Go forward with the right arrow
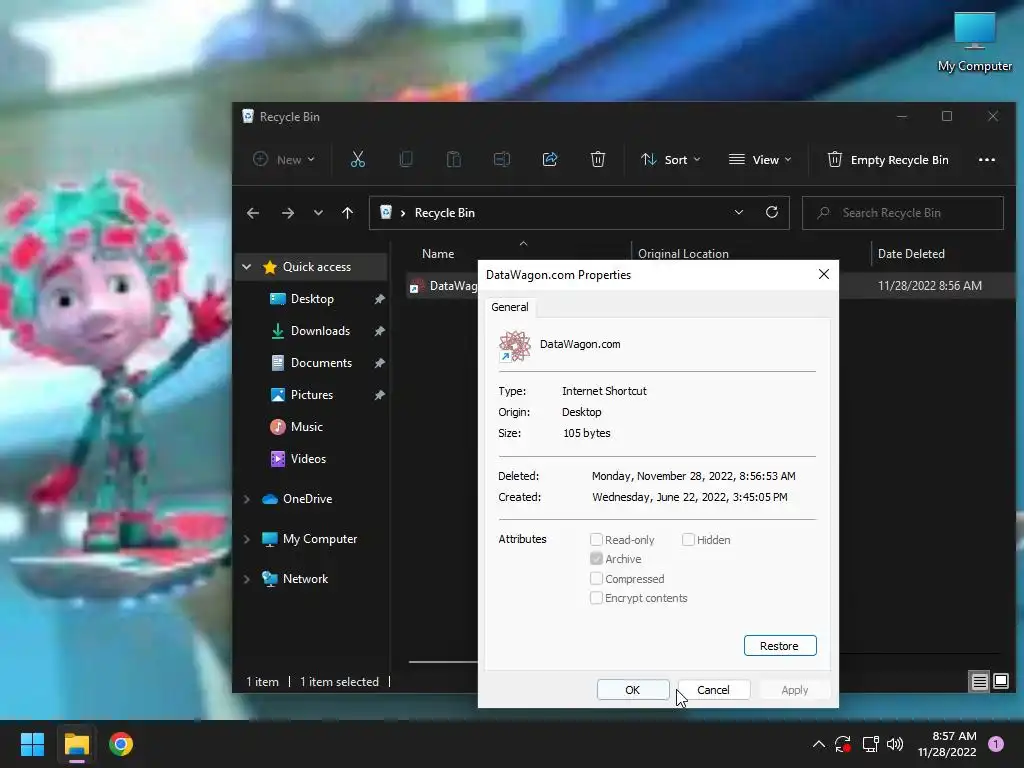1024x768 pixels. pyautogui.click(x=287, y=213)
